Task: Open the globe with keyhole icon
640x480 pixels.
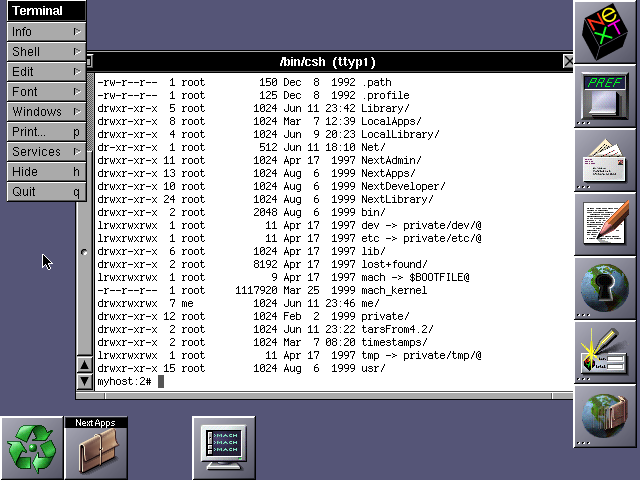Action: [605, 288]
